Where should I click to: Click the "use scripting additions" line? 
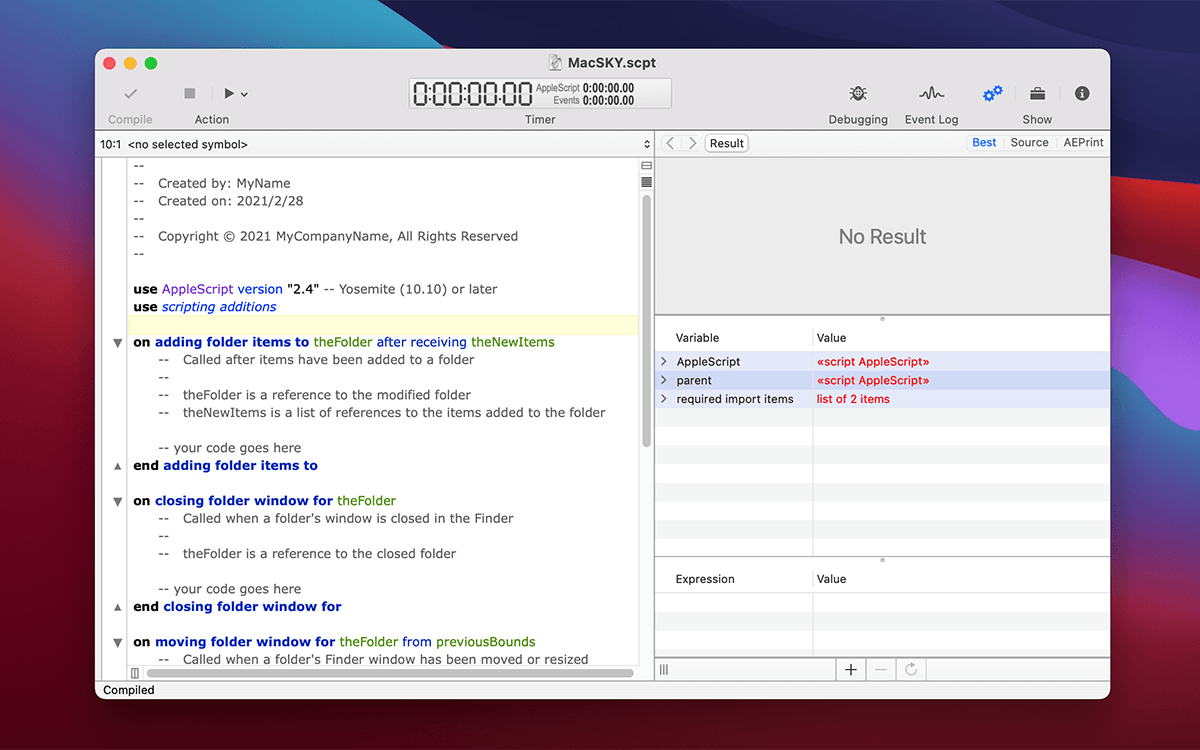coord(205,307)
